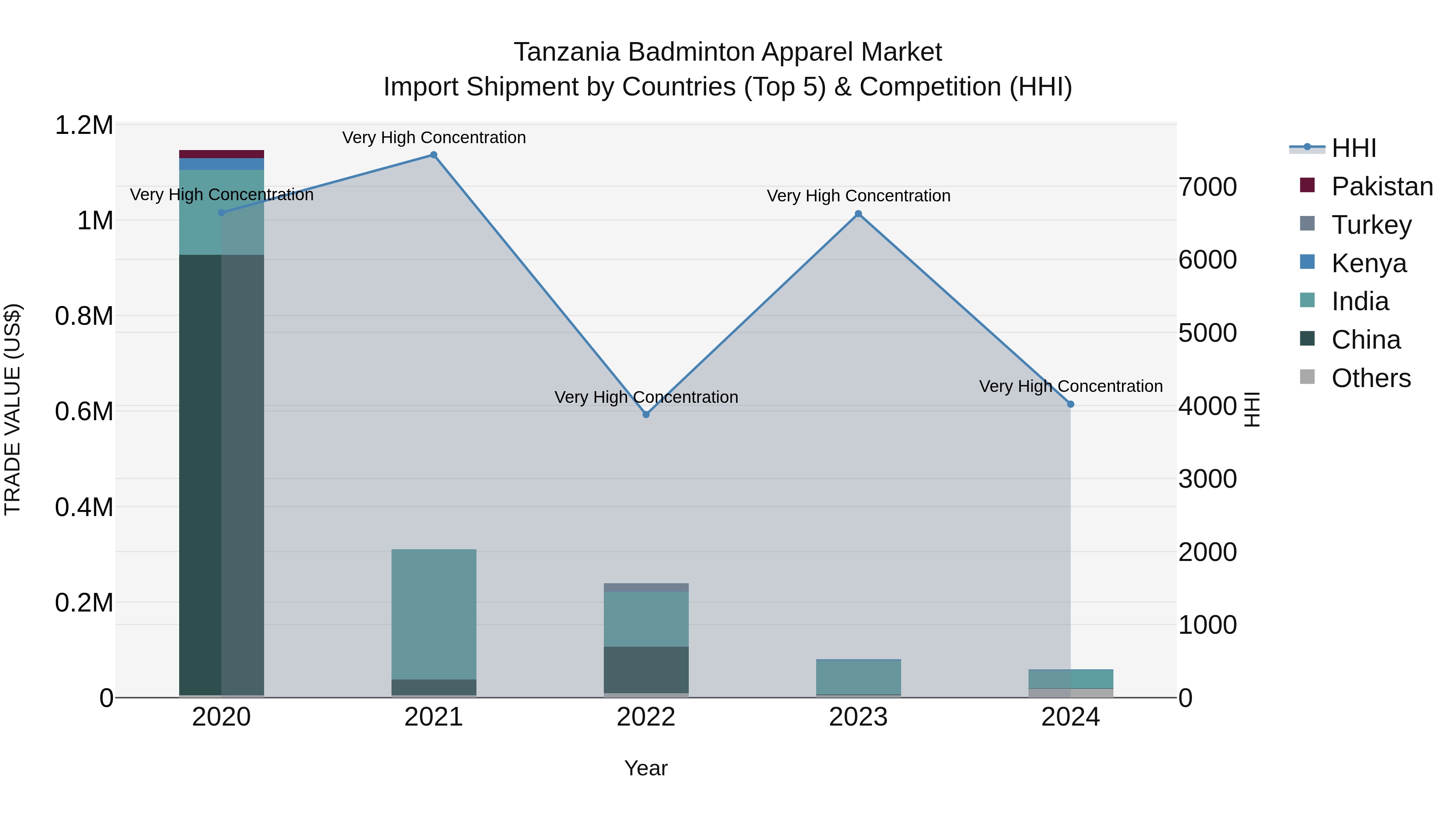
Task: Click the 2000 right axis tick
Action: click(1208, 552)
